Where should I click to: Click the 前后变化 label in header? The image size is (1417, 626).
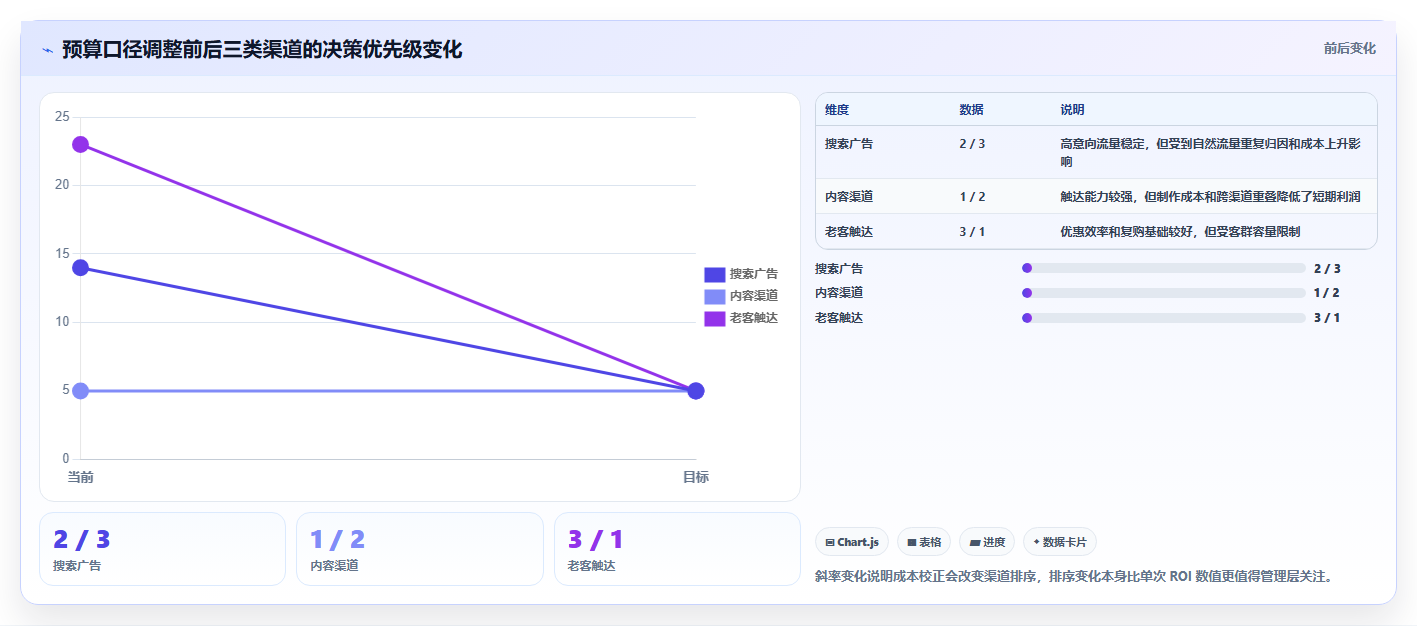(1349, 48)
